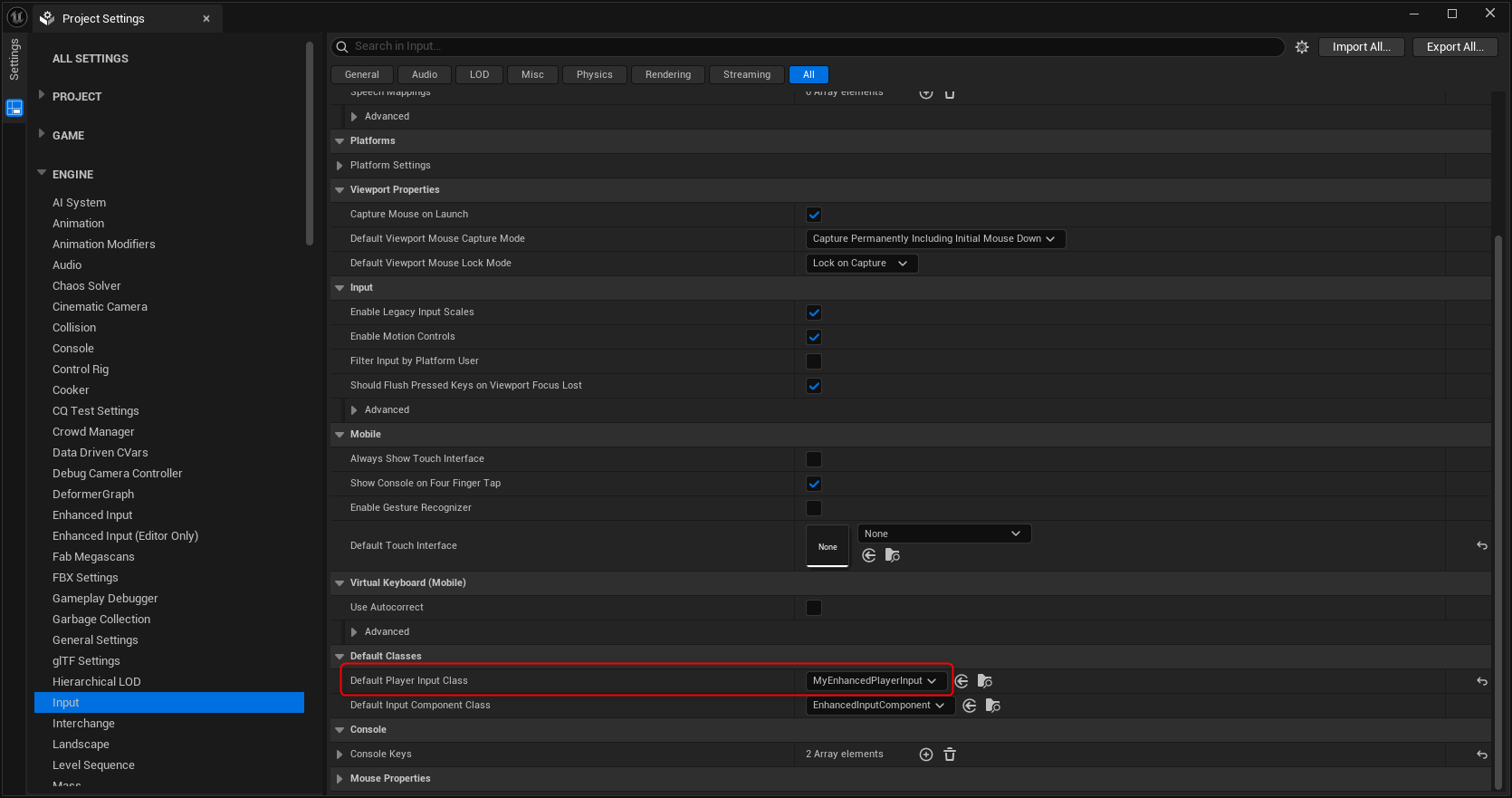Viewport: 1512px width, 798px height.
Task: Click the Settings sidebar panel icon
Action: click(14, 108)
